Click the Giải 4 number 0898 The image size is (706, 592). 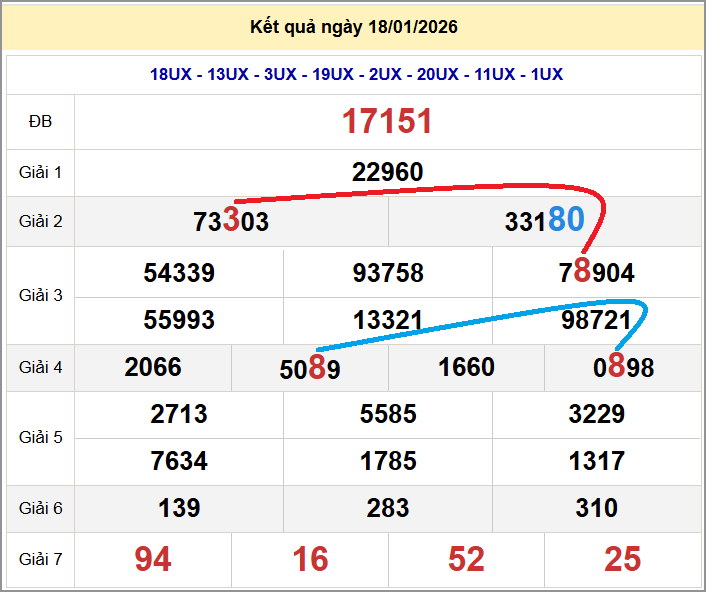tap(623, 368)
